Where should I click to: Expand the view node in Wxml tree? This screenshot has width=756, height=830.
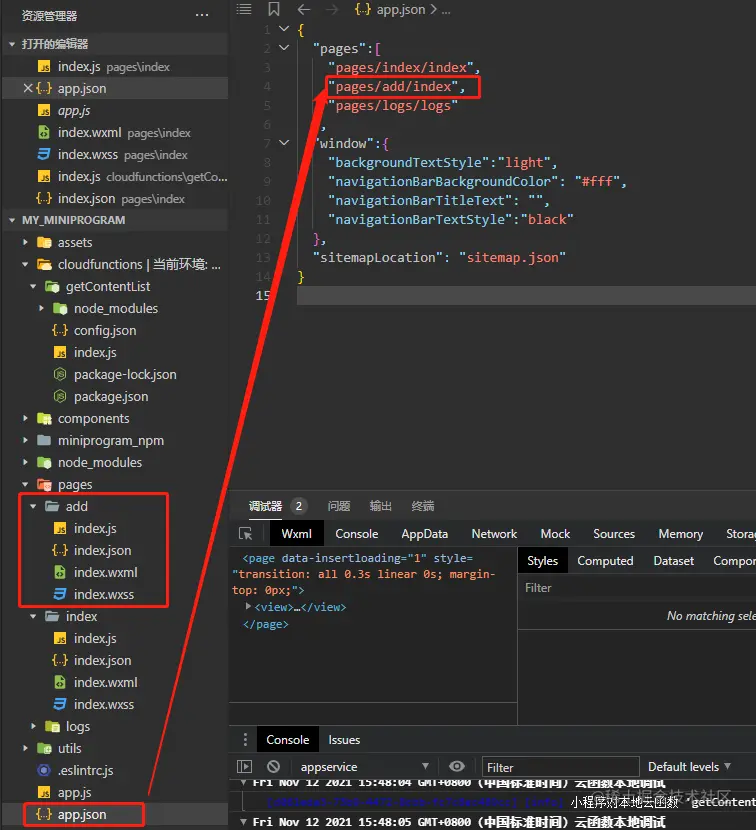pos(248,607)
